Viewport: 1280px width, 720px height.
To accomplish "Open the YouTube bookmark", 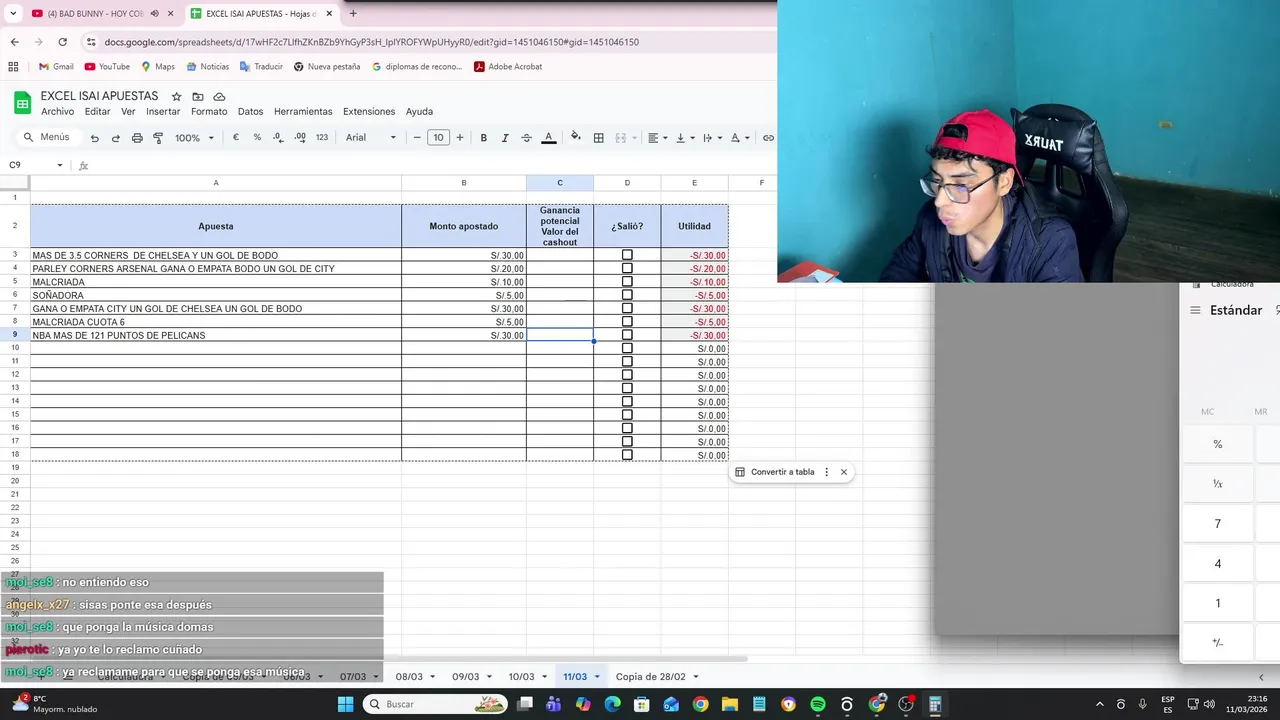I will [x=107, y=67].
